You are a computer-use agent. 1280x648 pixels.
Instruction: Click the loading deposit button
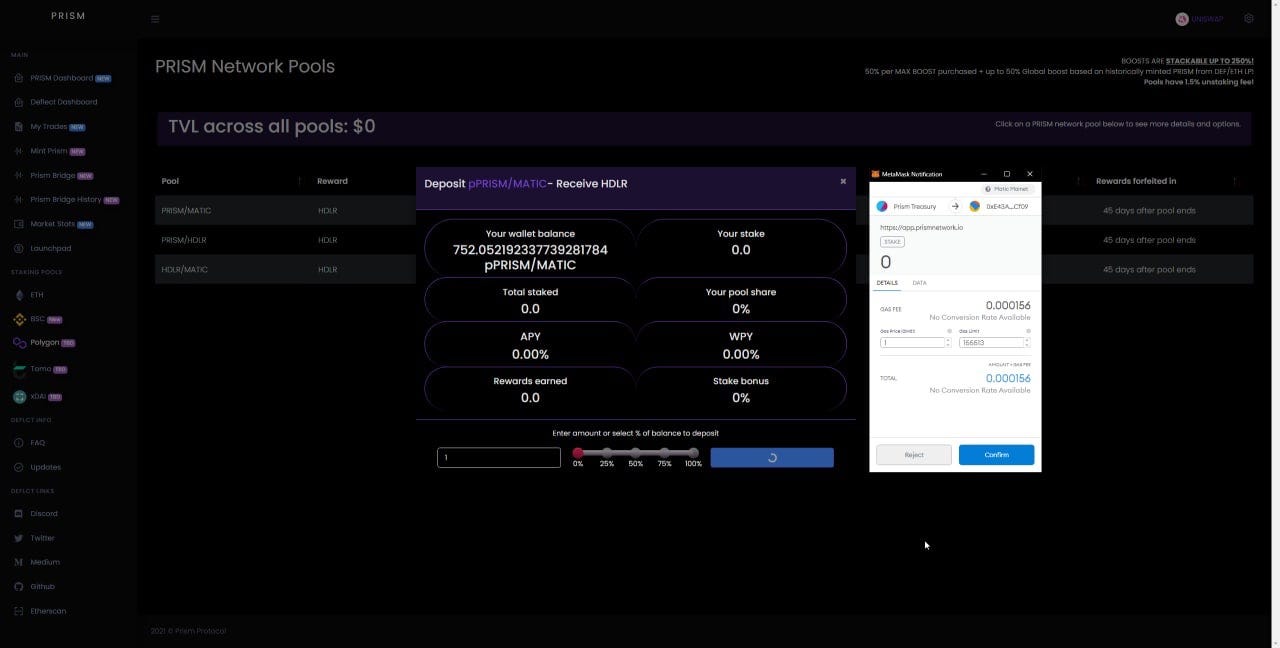[772, 457]
